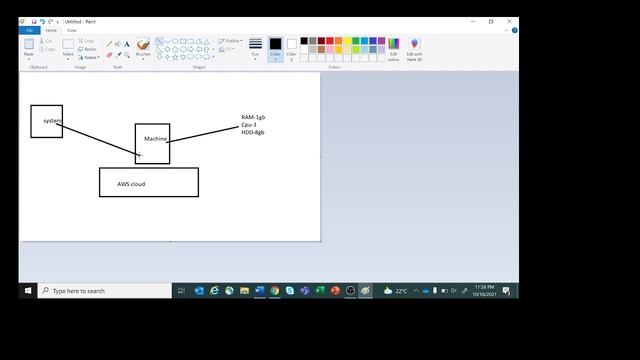
Task: Select the Oval shape
Action: 175,41
